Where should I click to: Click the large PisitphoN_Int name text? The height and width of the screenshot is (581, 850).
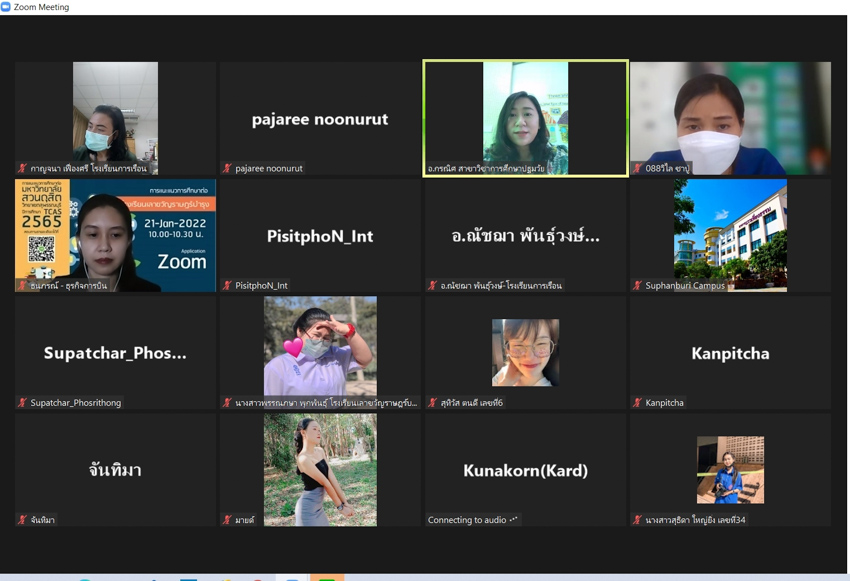(x=320, y=236)
